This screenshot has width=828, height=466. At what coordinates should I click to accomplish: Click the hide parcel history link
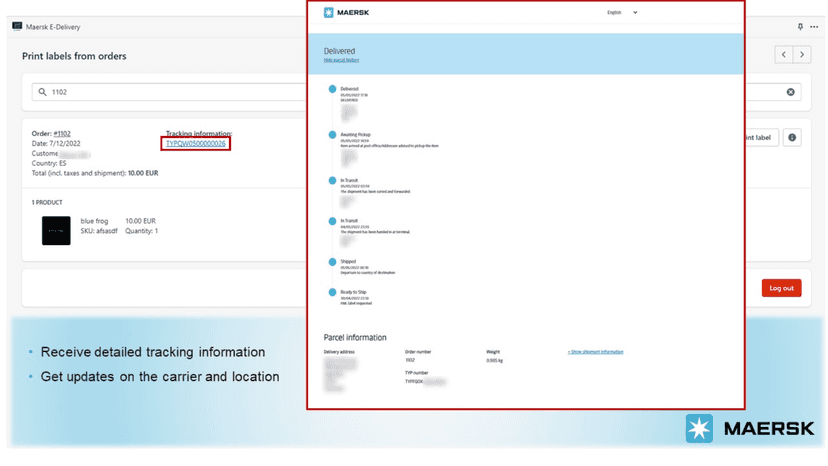point(341,60)
